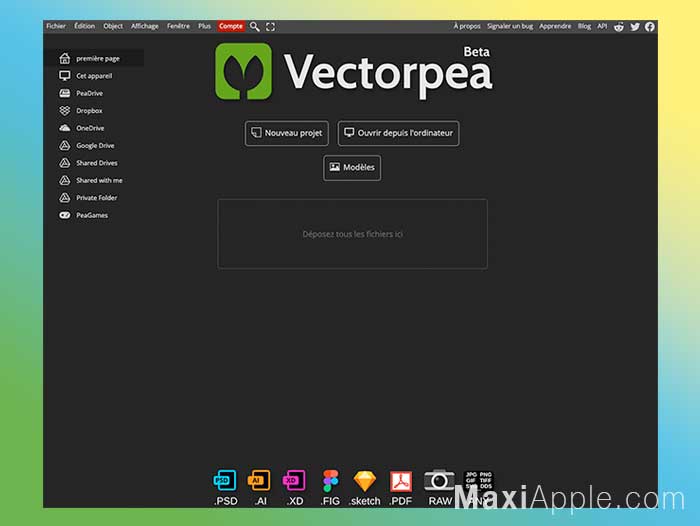Select première page label in sidebar

point(98,58)
